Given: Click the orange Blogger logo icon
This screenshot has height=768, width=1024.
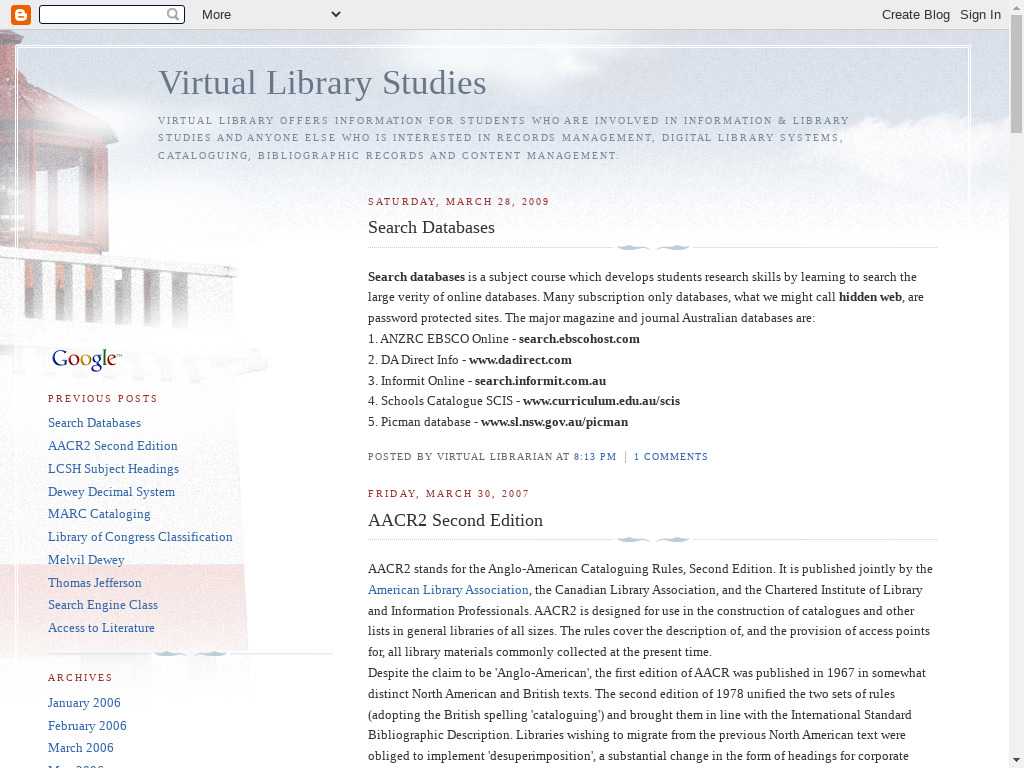Looking at the screenshot, I should tap(20, 14).
